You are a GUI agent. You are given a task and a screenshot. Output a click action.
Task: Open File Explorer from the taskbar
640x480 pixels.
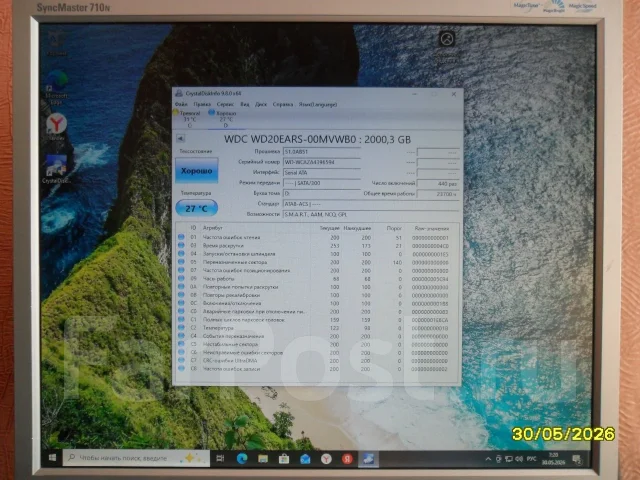pyautogui.click(x=263, y=459)
